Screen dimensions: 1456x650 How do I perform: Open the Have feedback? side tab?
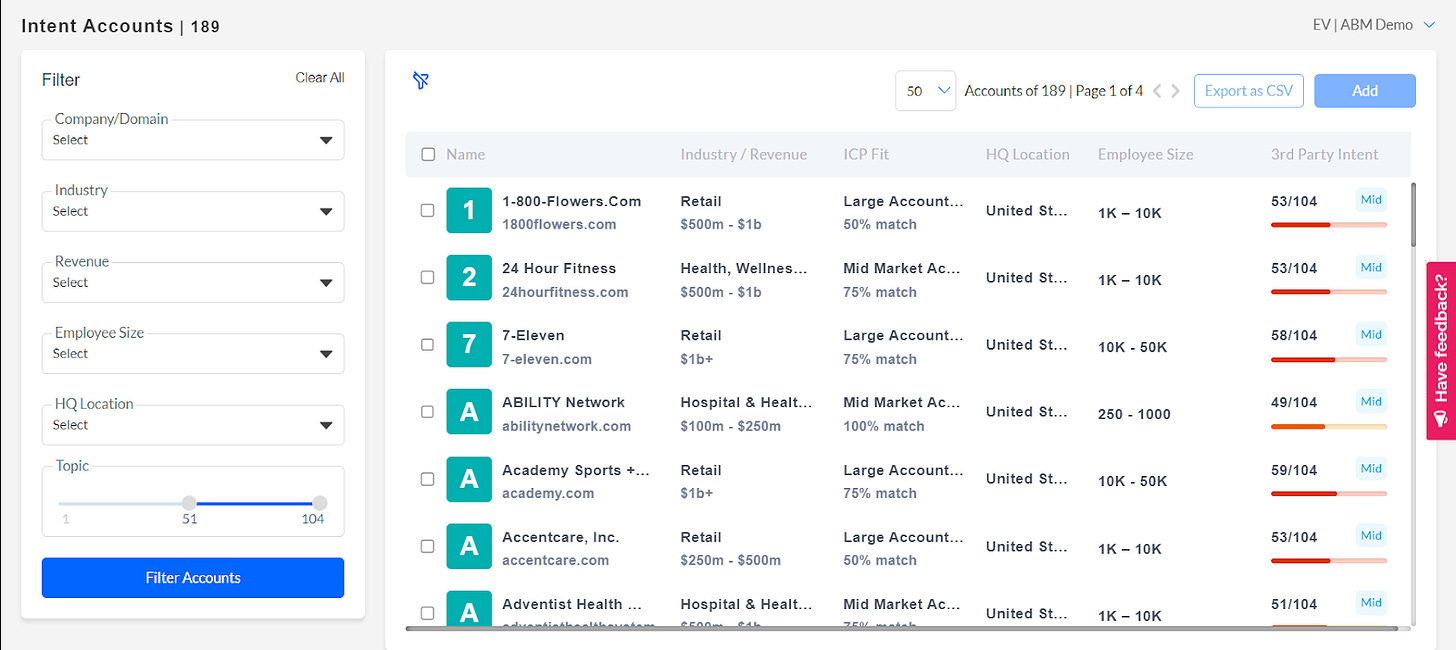click(1441, 351)
